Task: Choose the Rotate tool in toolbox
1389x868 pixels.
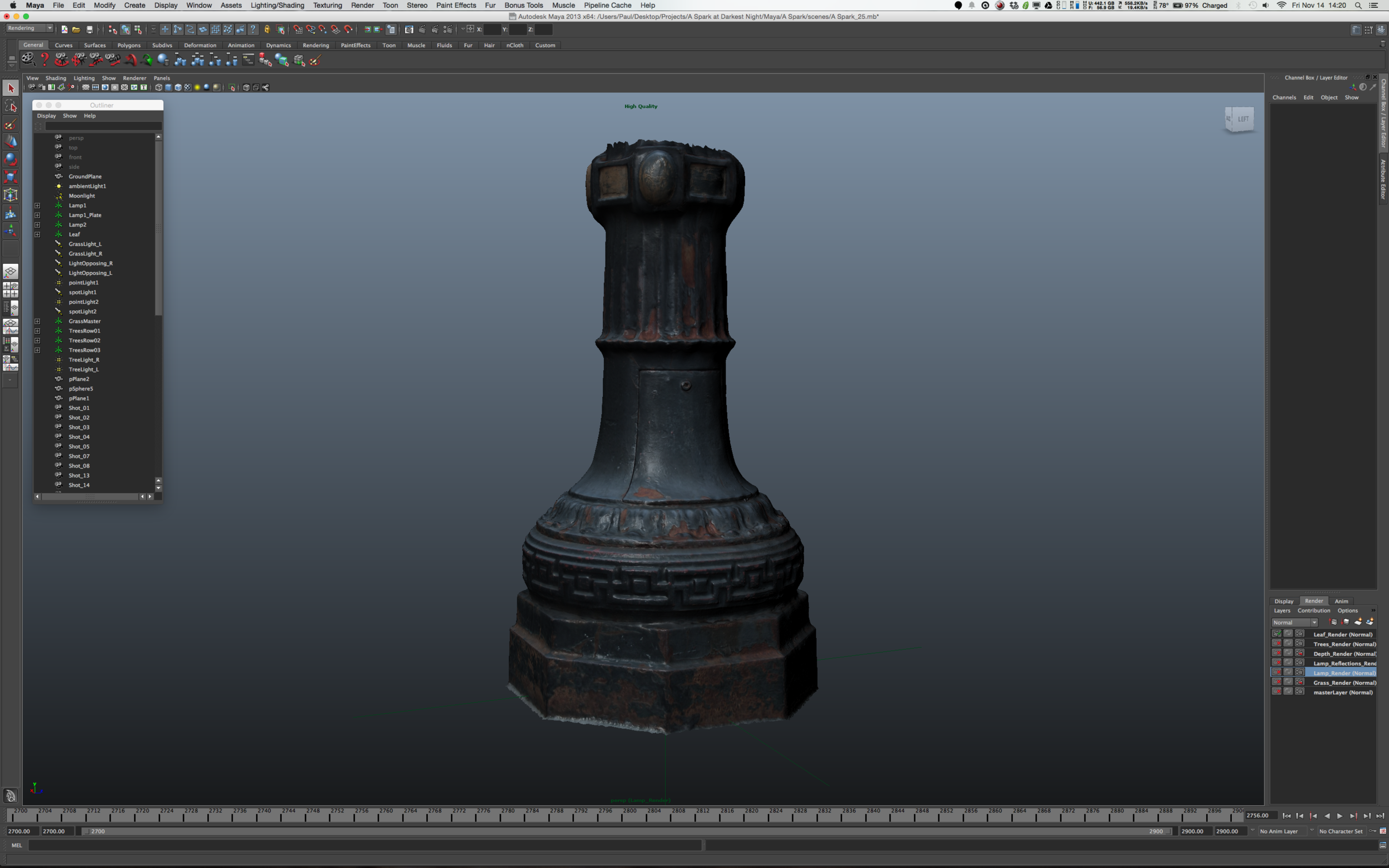Action: [x=11, y=159]
